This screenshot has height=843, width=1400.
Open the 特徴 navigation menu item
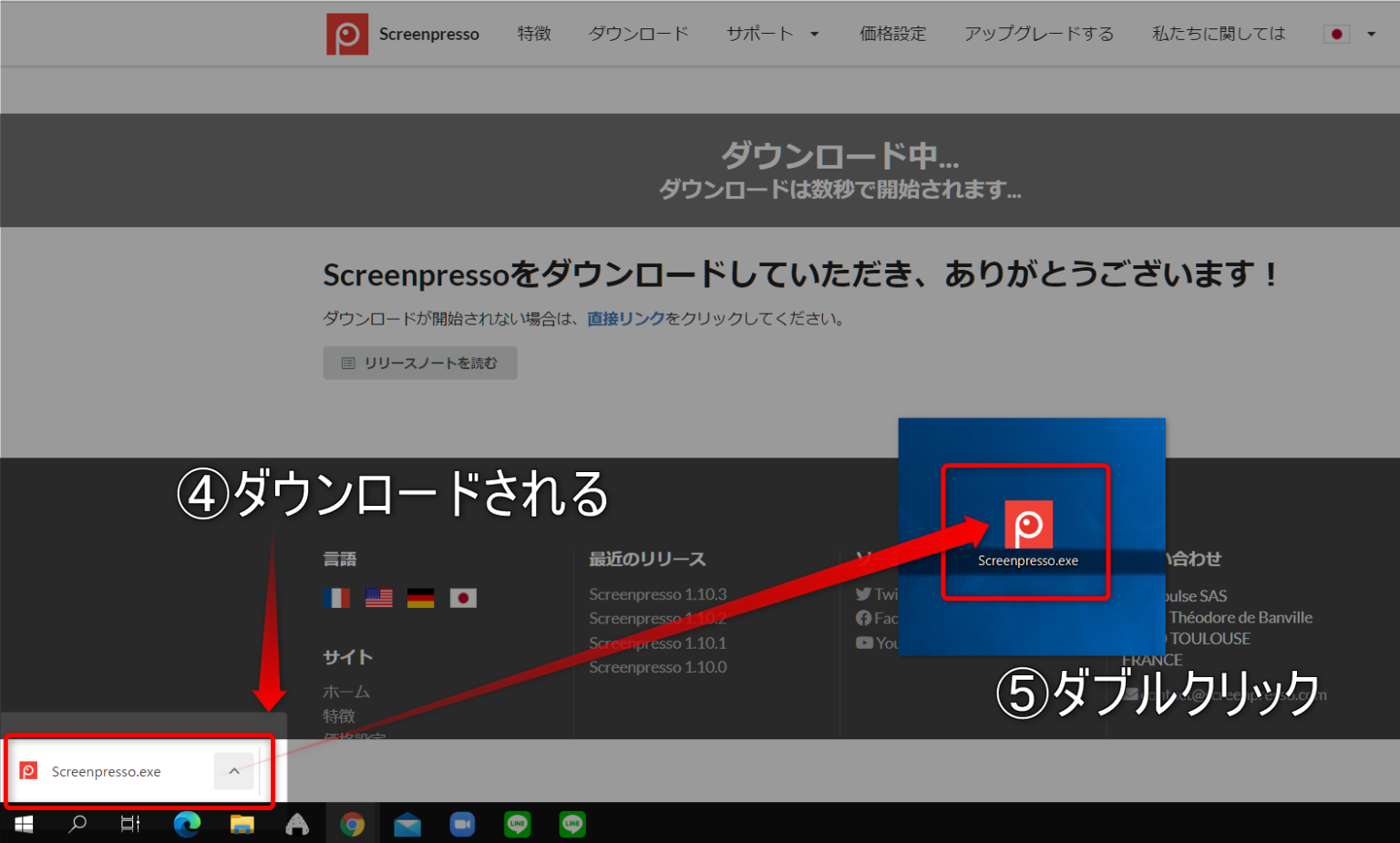534,34
